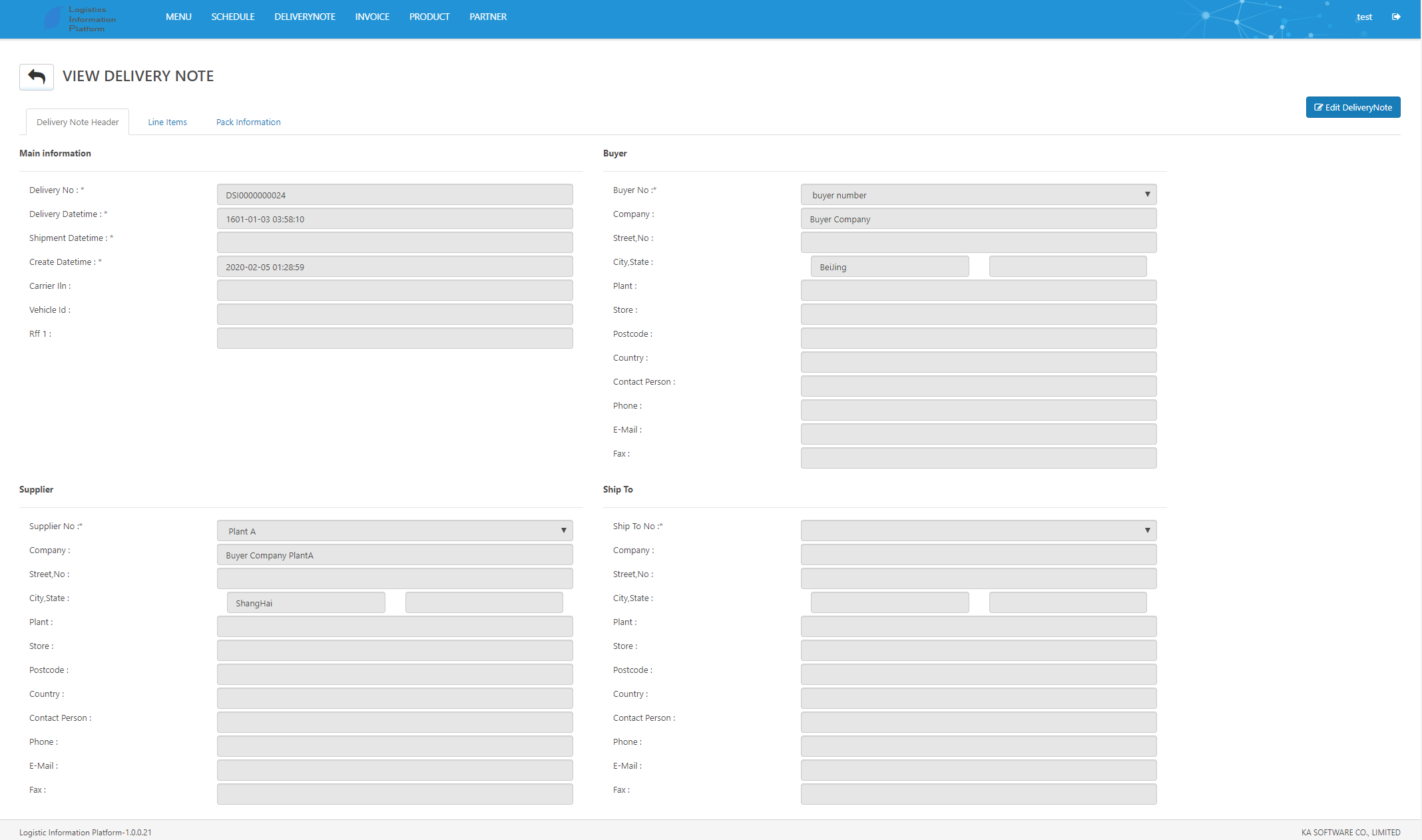Click the Ship To E-Mail field
This screenshot has width=1422, height=840.
click(x=979, y=770)
